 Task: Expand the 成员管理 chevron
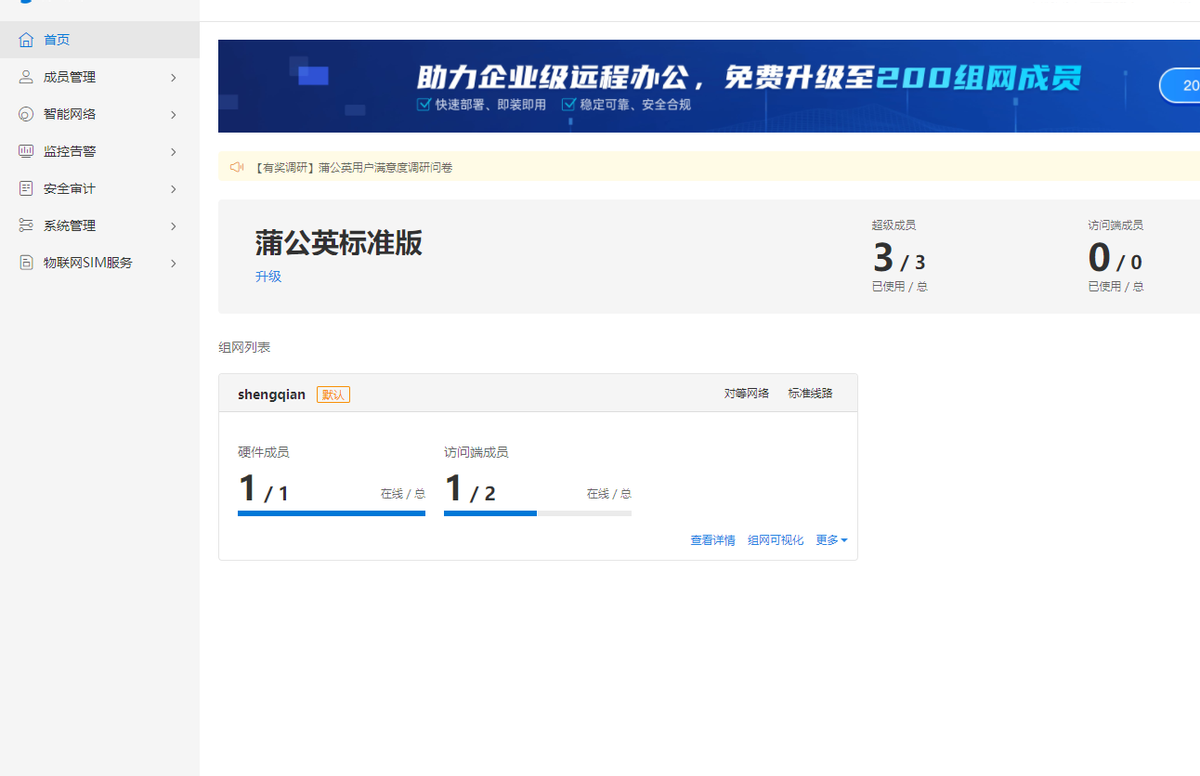tap(173, 78)
